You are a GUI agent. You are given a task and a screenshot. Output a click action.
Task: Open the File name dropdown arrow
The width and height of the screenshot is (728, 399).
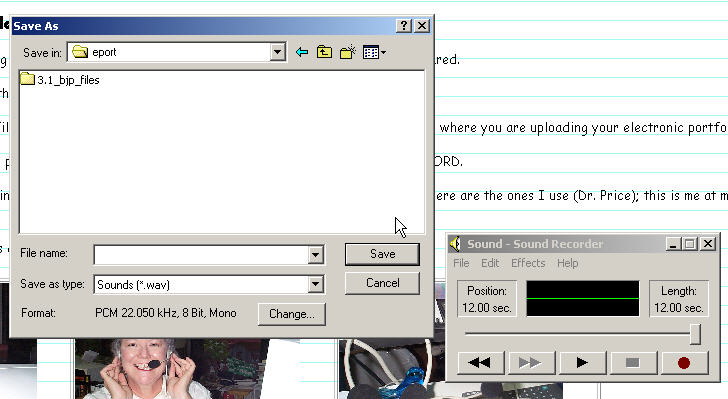(x=315, y=255)
